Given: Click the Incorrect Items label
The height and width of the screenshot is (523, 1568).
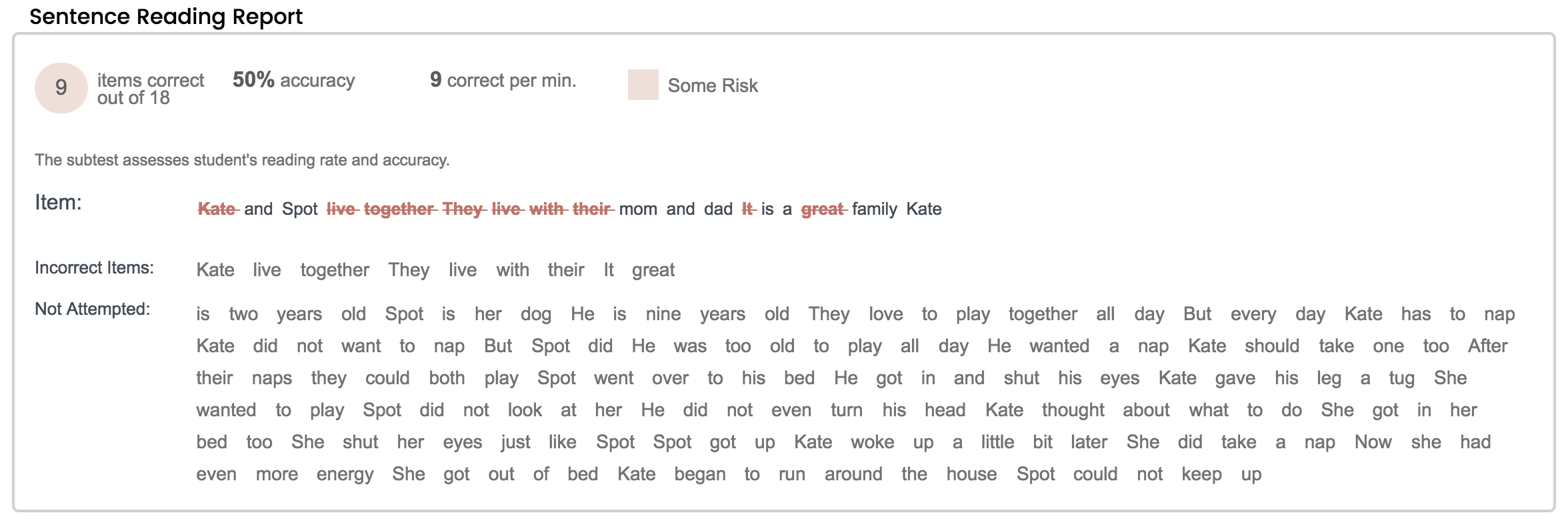Looking at the screenshot, I should (94, 268).
